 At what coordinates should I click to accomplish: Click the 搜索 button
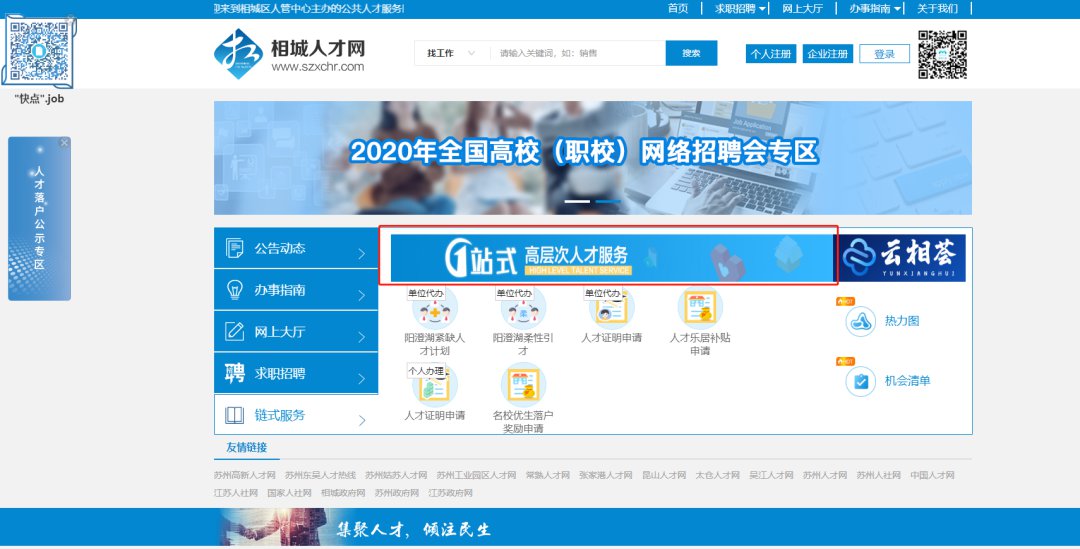pos(692,53)
